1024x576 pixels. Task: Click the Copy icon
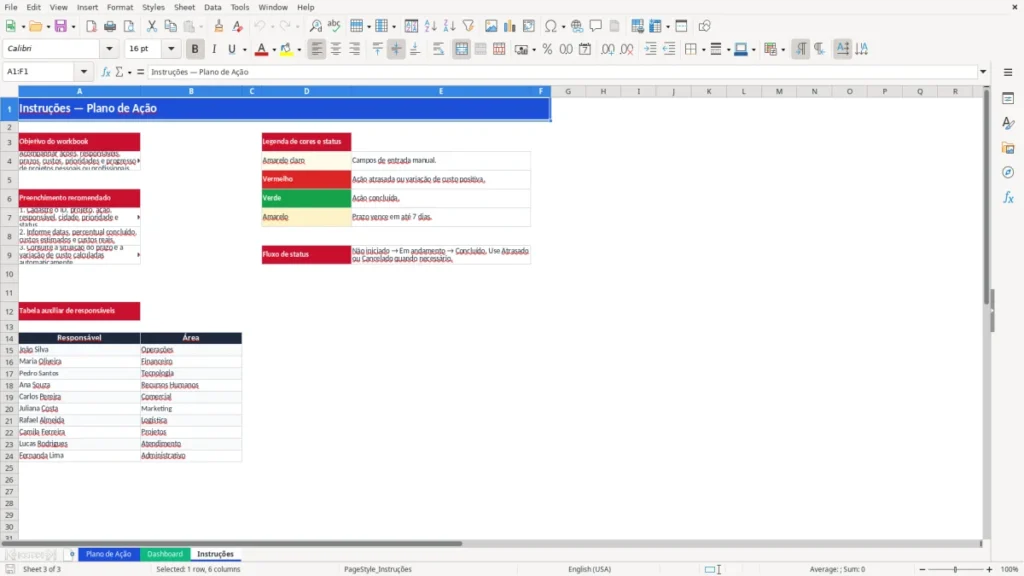(170, 26)
